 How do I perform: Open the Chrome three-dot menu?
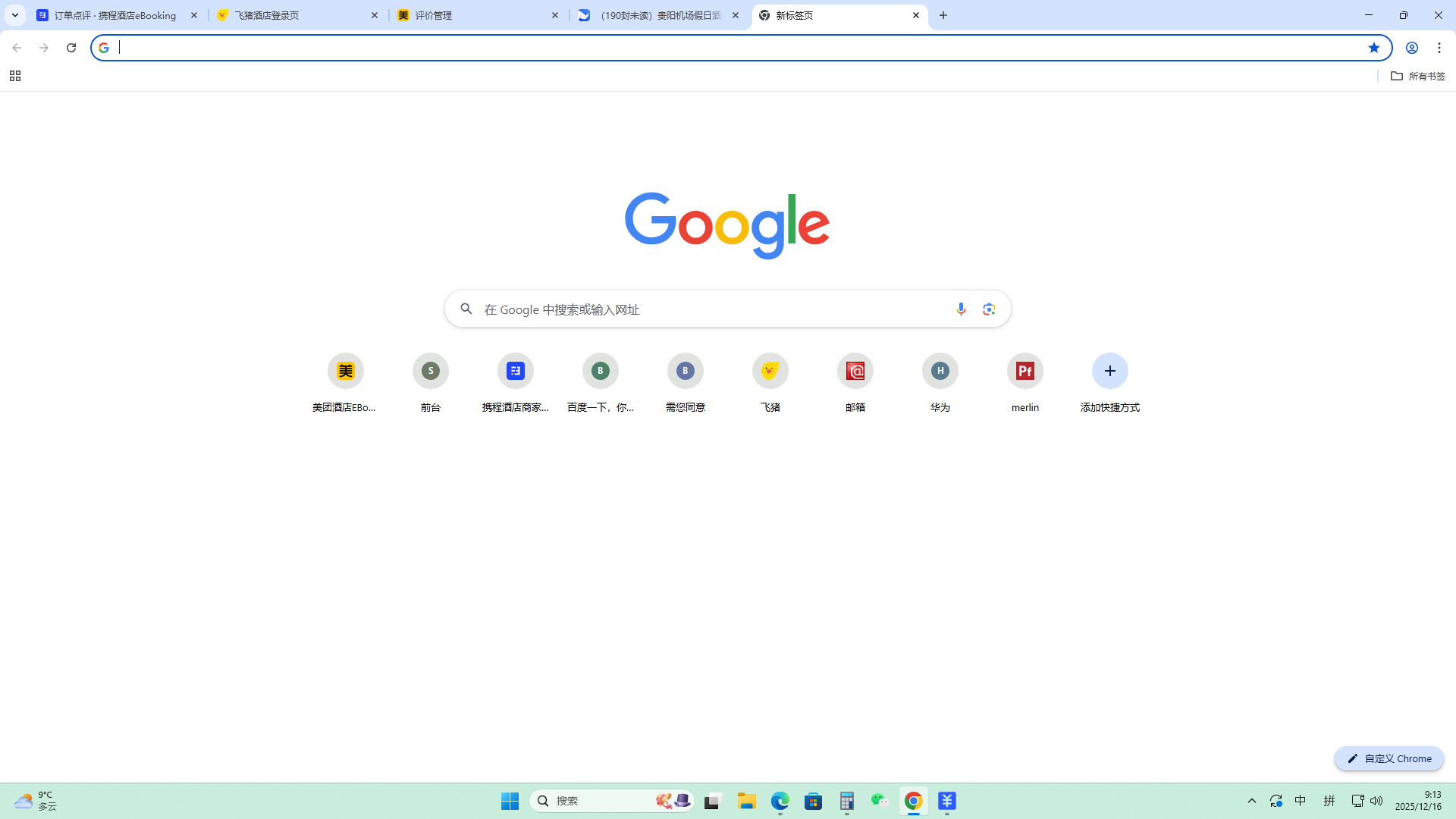[1439, 48]
